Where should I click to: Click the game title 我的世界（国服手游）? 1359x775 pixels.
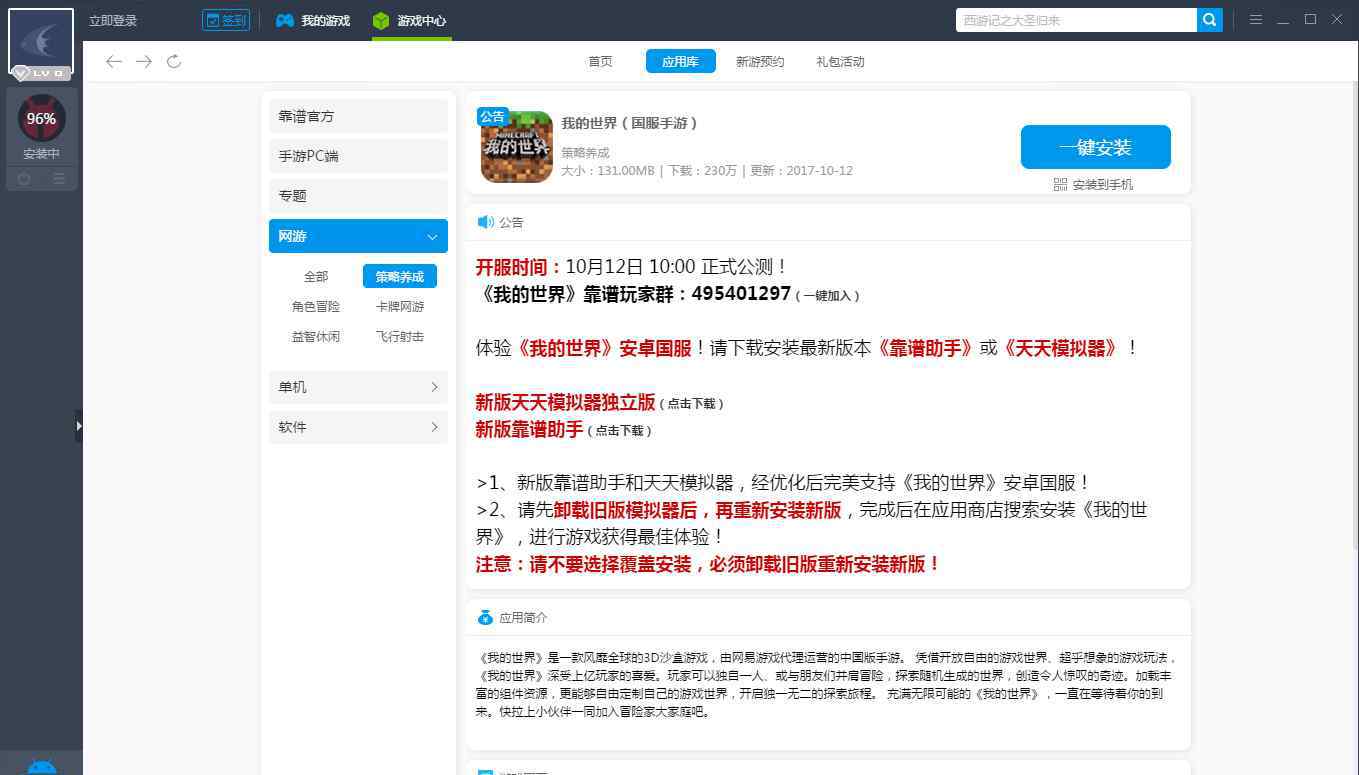point(630,123)
